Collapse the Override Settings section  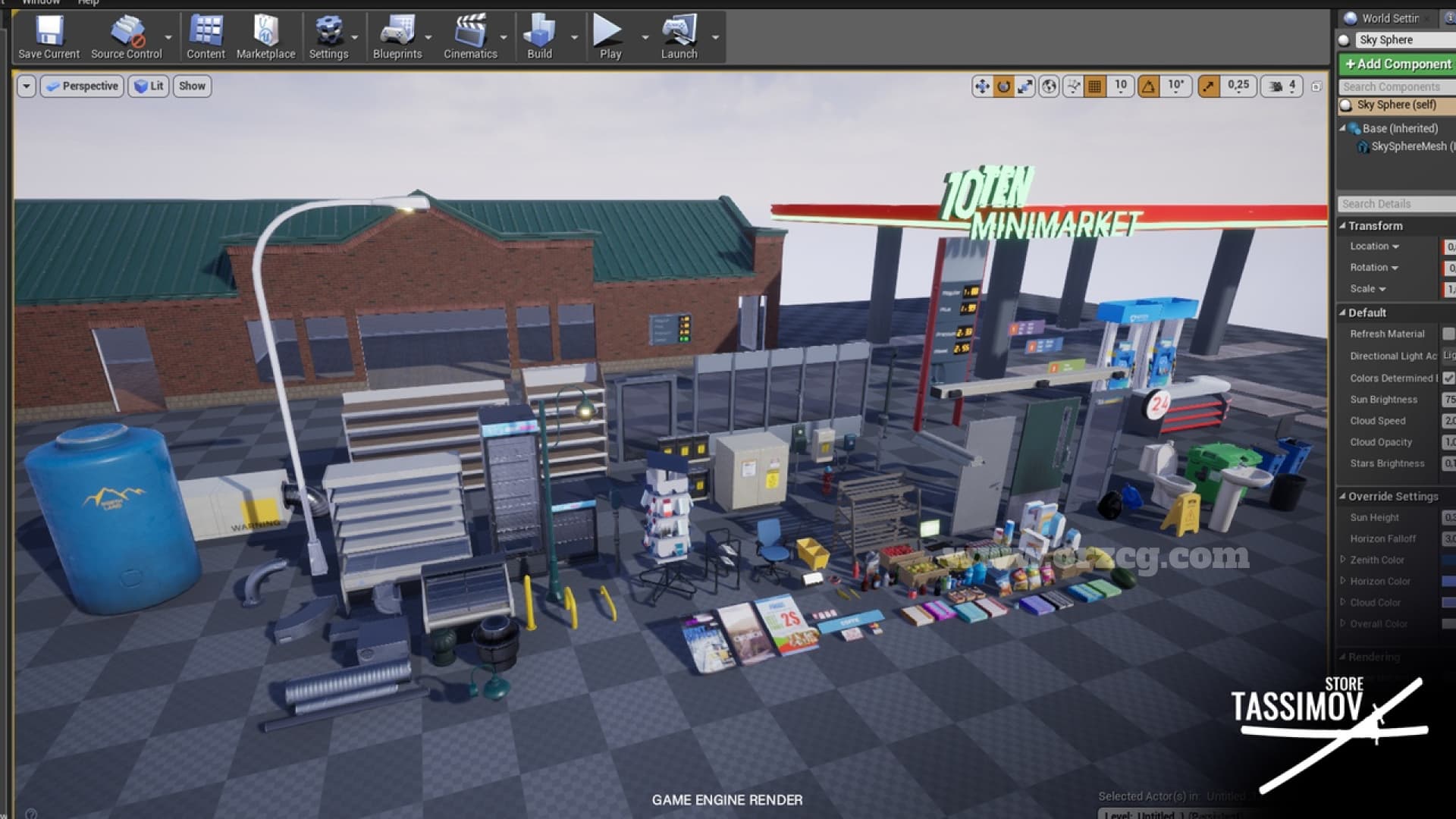pyautogui.click(x=1342, y=496)
